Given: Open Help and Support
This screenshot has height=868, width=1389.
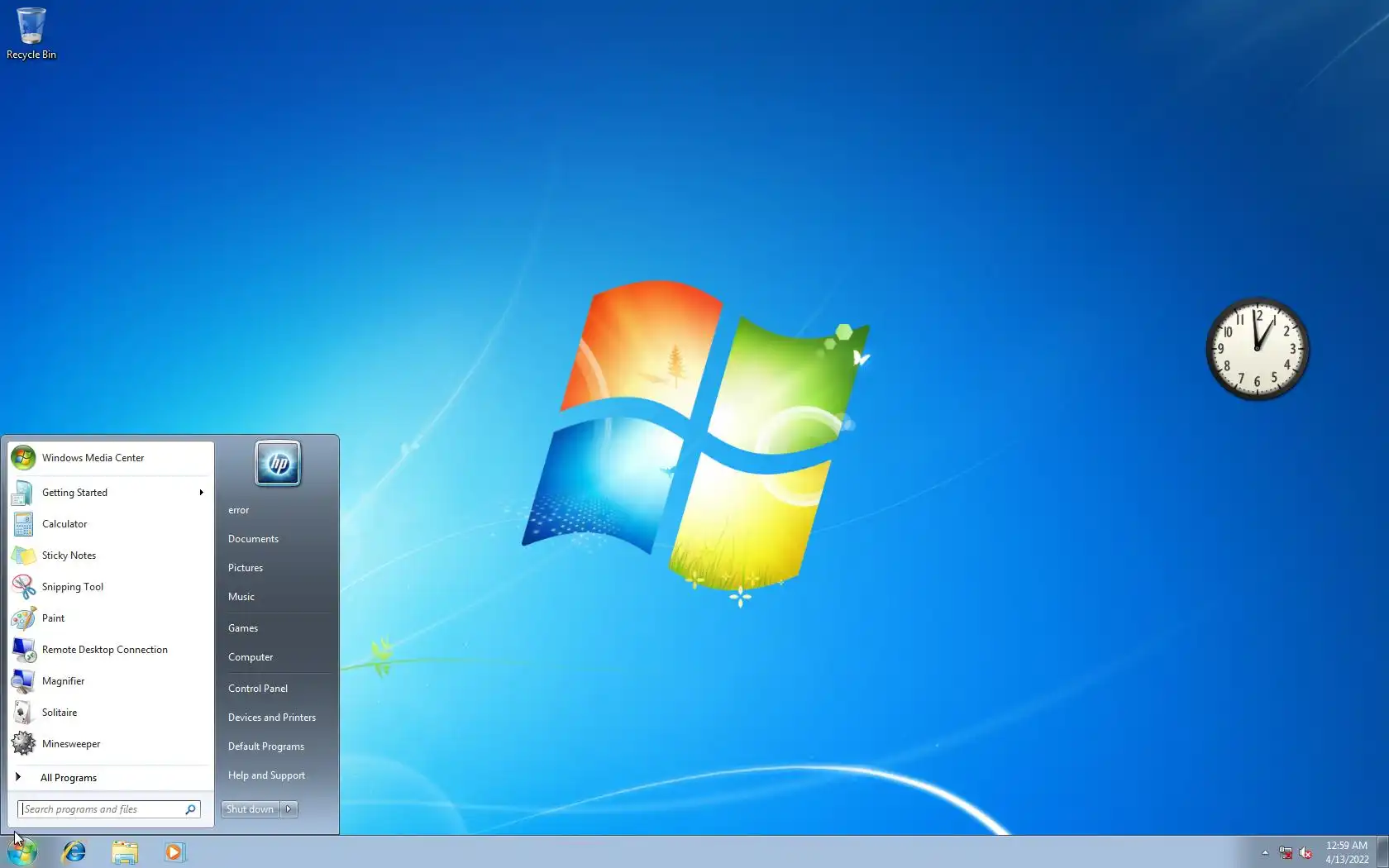Looking at the screenshot, I should (x=266, y=775).
